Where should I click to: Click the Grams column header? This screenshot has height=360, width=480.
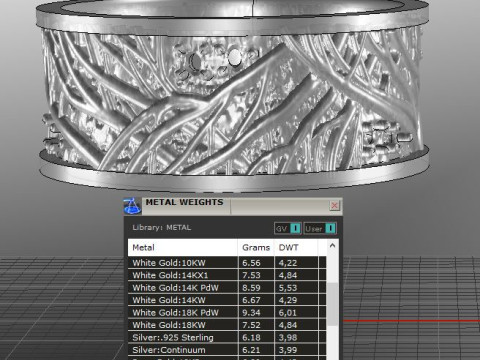click(x=256, y=247)
